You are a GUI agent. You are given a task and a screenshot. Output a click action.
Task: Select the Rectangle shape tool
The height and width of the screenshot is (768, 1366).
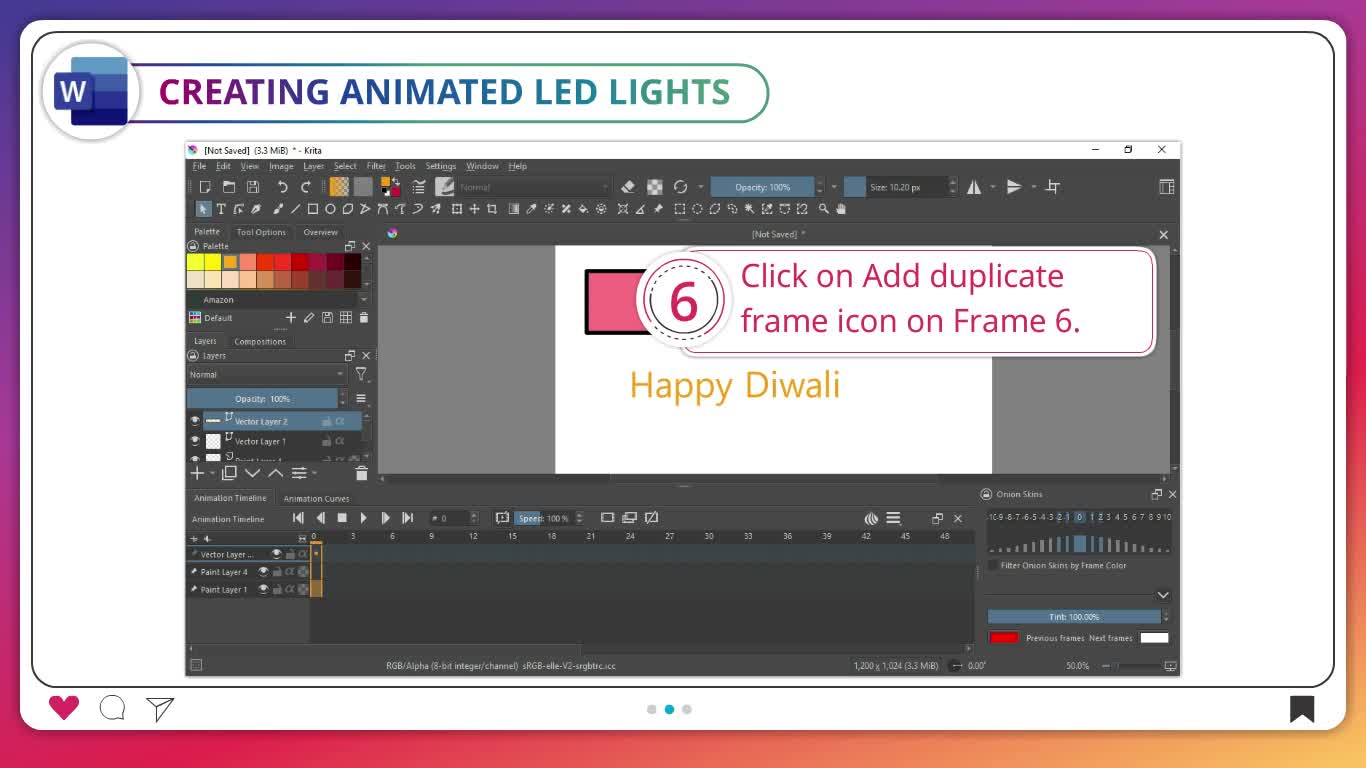313,209
